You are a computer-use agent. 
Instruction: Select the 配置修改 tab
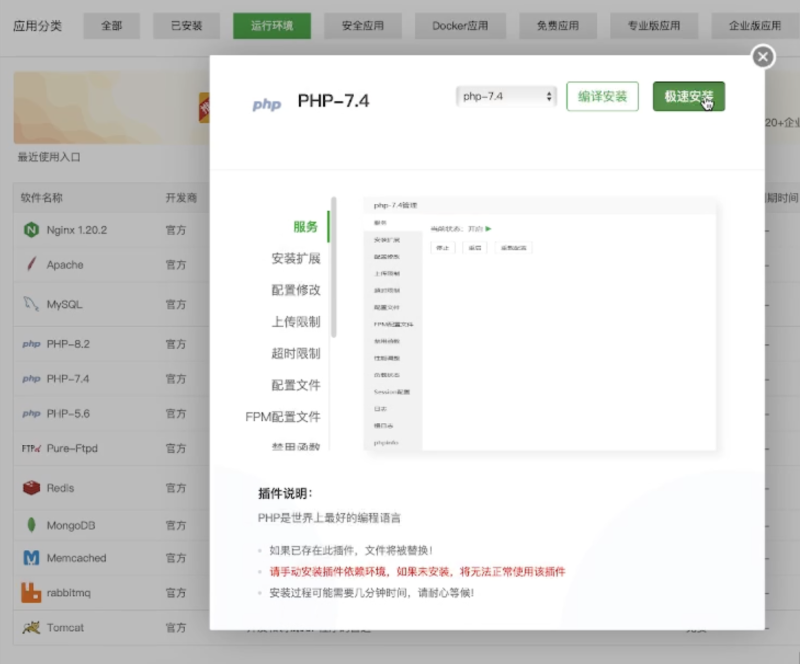coord(296,290)
